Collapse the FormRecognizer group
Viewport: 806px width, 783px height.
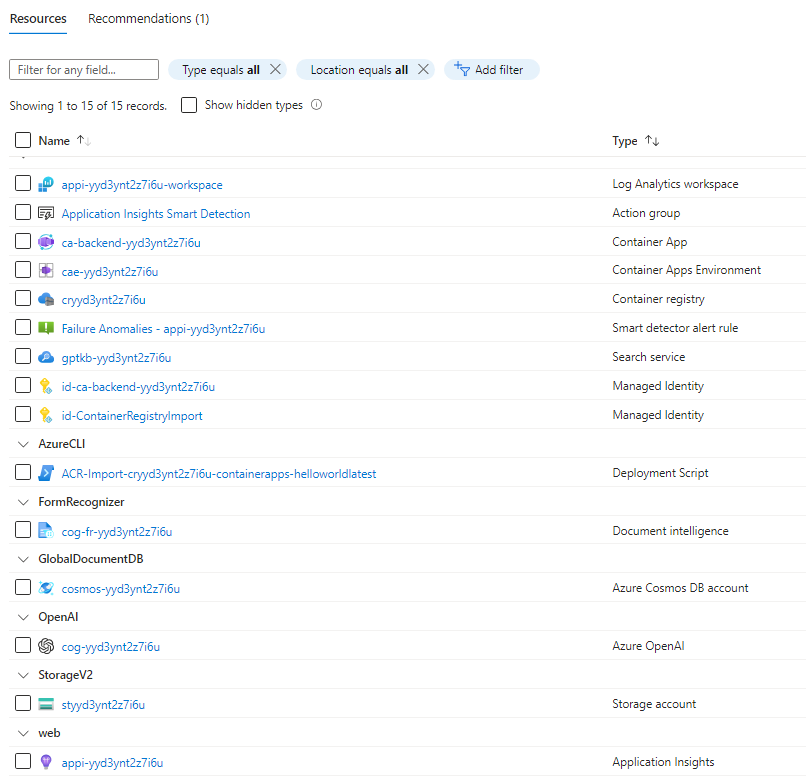pos(23,502)
